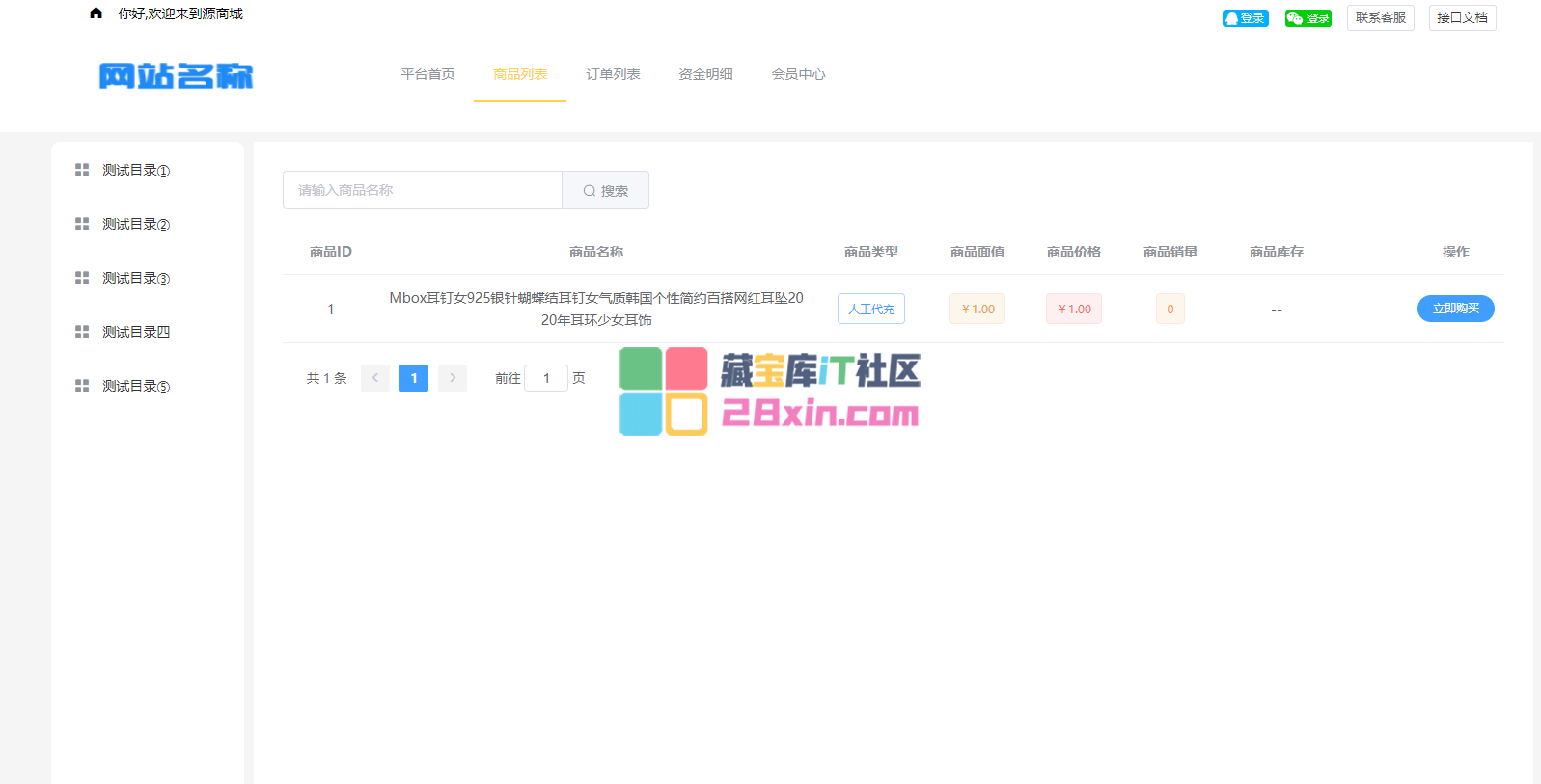This screenshot has width=1541, height=784.
Task: Click the home icon at top left
Action: [x=96, y=14]
